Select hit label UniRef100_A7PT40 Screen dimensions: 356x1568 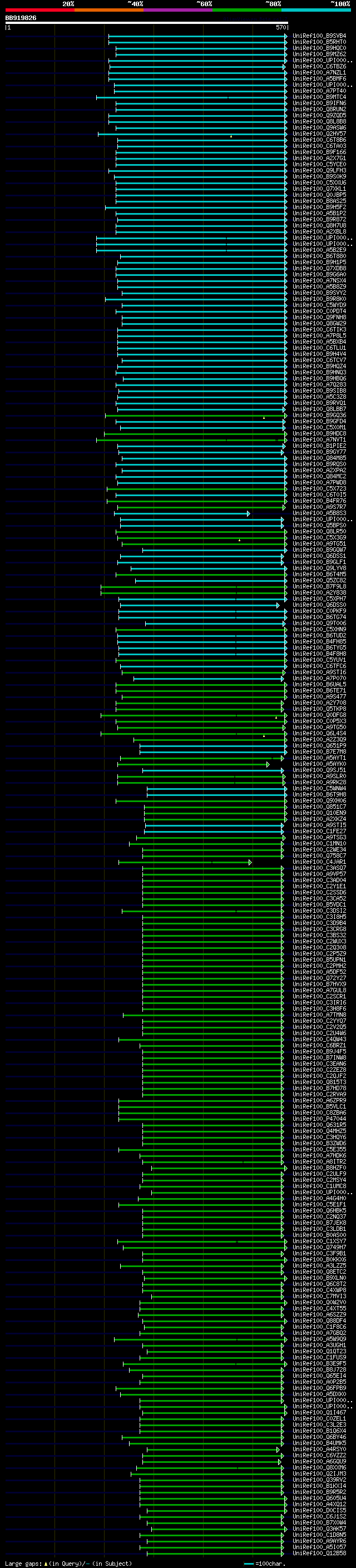(x=319, y=91)
